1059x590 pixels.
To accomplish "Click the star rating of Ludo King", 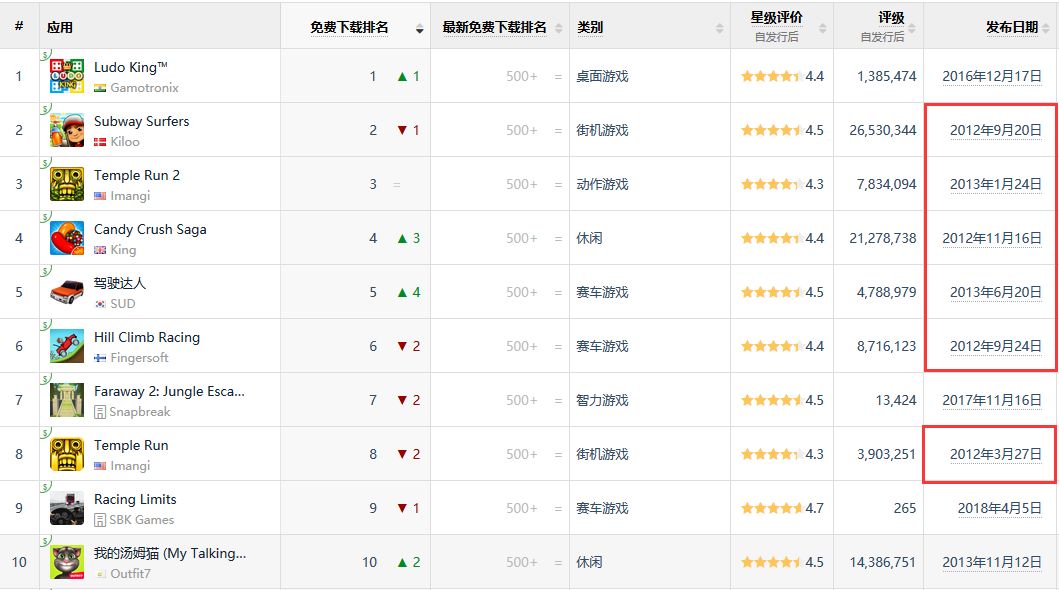I will coord(771,76).
